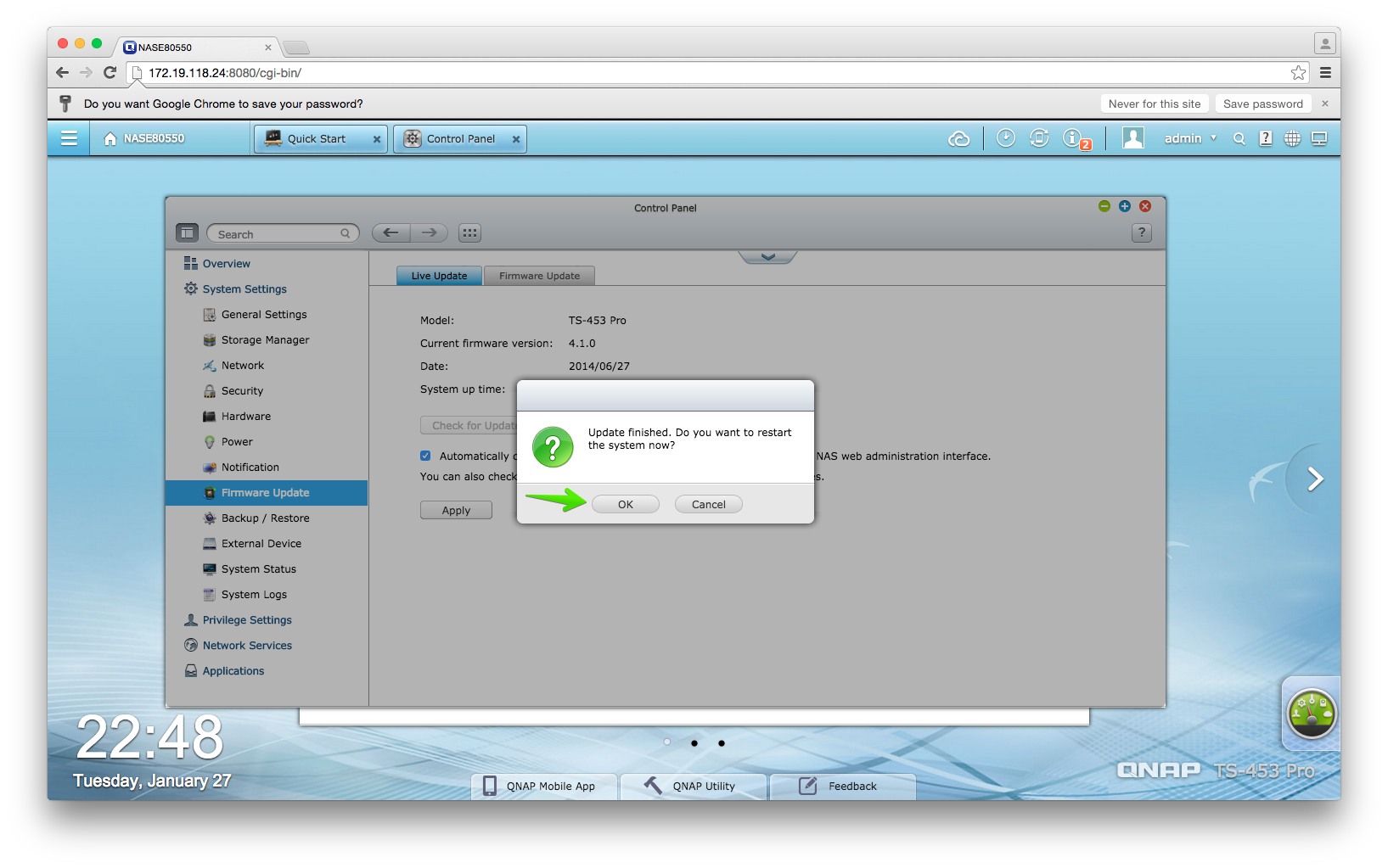Toggle the Control Panel sidebar view icon

(187, 232)
